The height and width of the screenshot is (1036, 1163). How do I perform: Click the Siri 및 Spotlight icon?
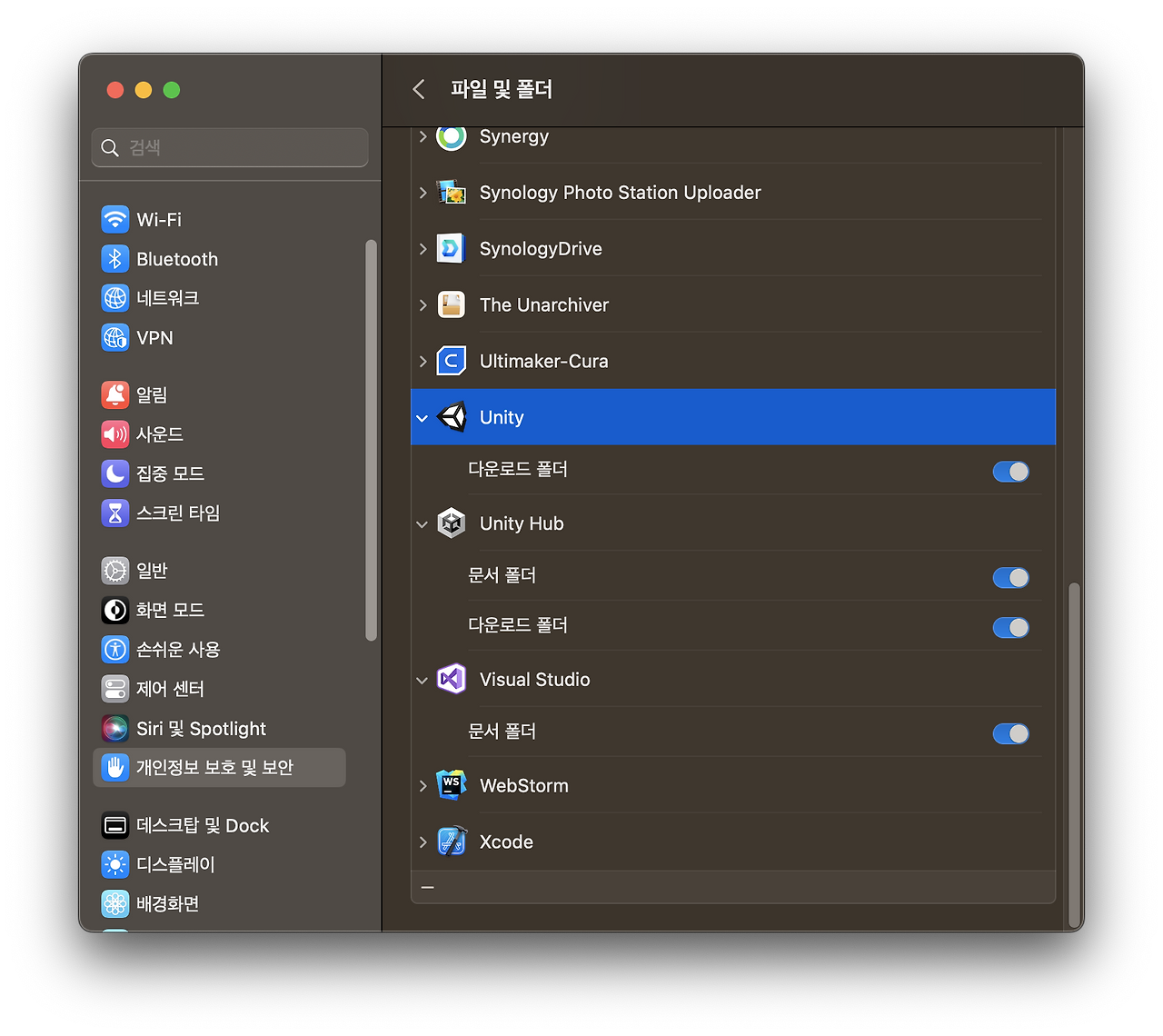[x=115, y=728]
